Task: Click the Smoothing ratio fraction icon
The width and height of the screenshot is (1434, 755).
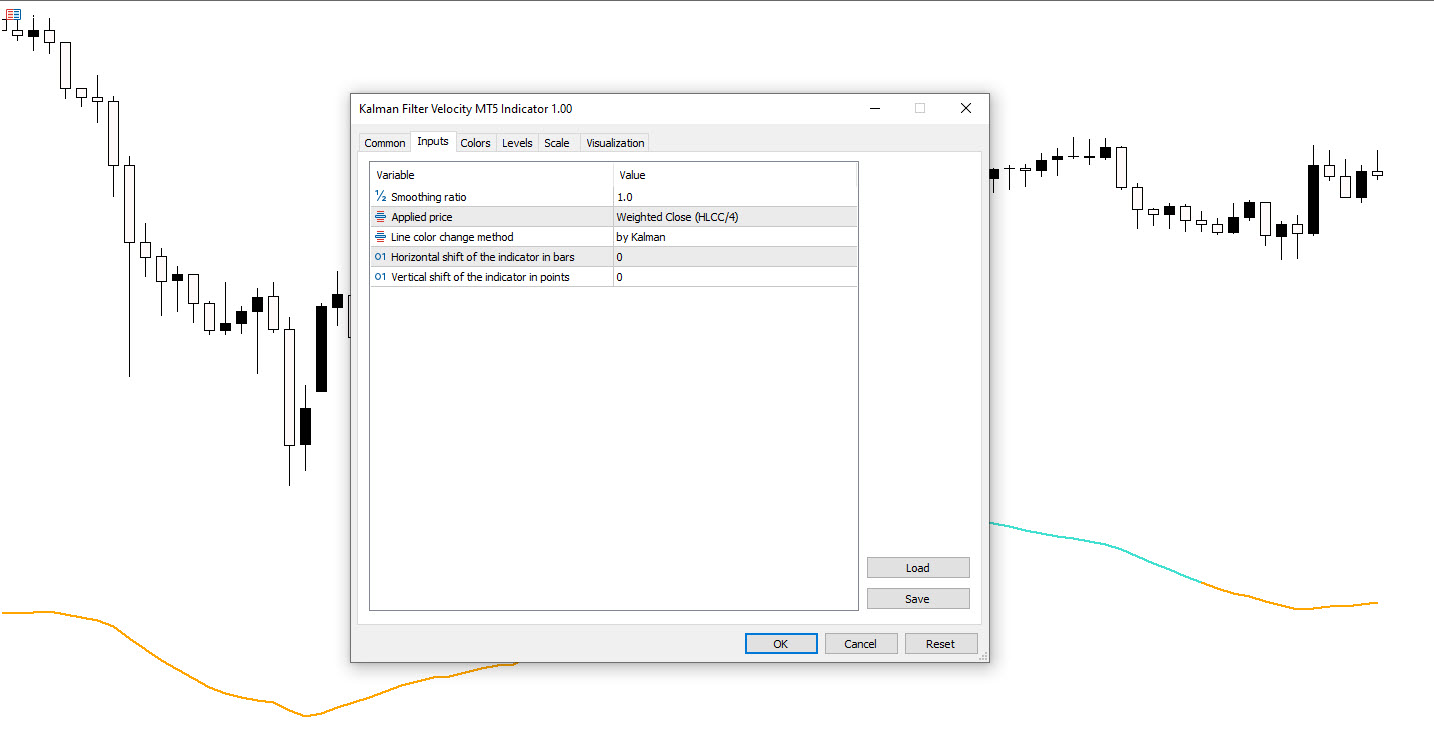Action: 380,197
